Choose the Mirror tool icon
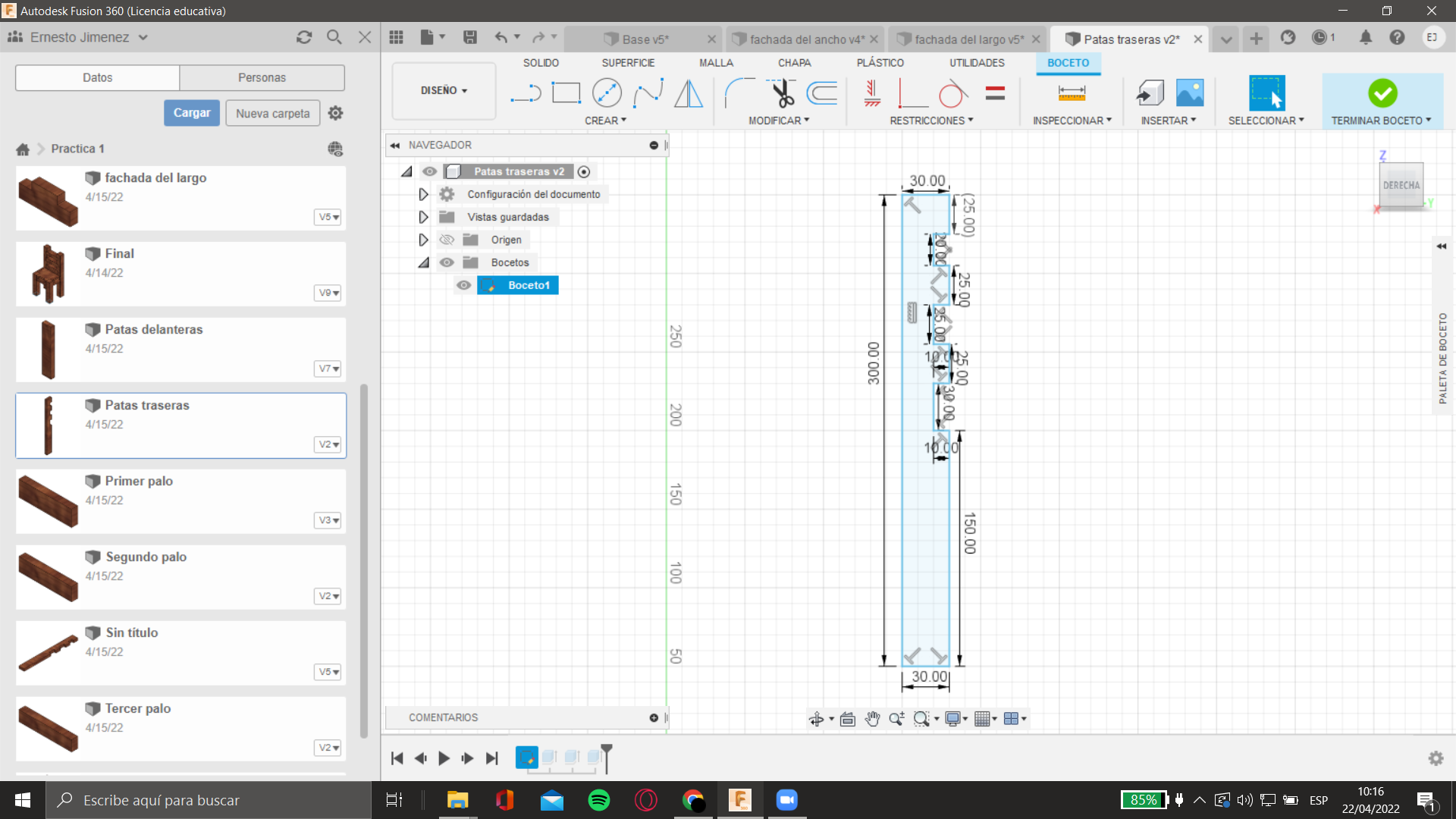Image resolution: width=1456 pixels, height=819 pixels. tap(689, 93)
